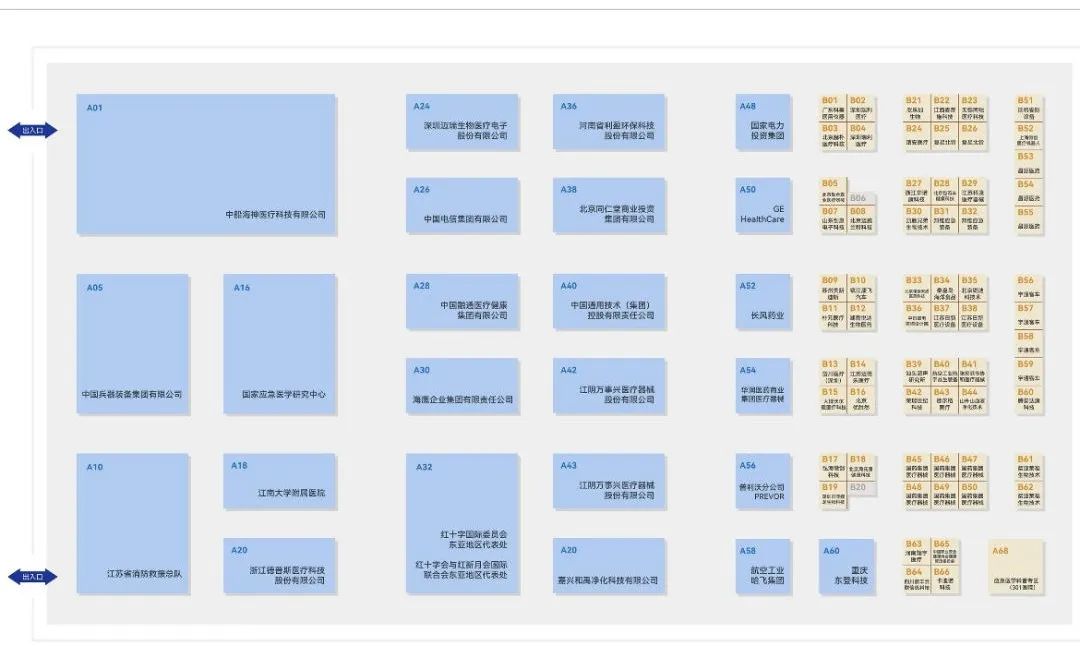Select the greyed-out booth B20
The width and height of the screenshot is (1080, 646).
(861, 488)
